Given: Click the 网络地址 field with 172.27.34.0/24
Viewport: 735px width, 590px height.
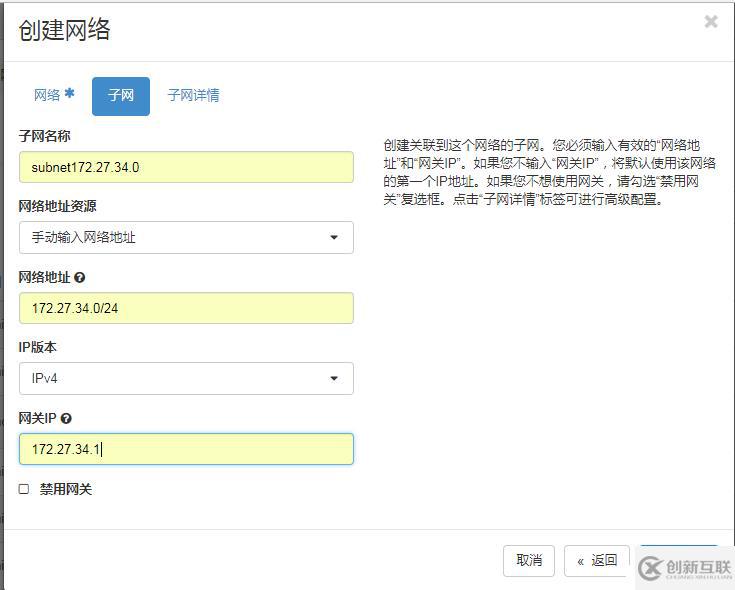Looking at the screenshot, I should click(x=186, y=308).
